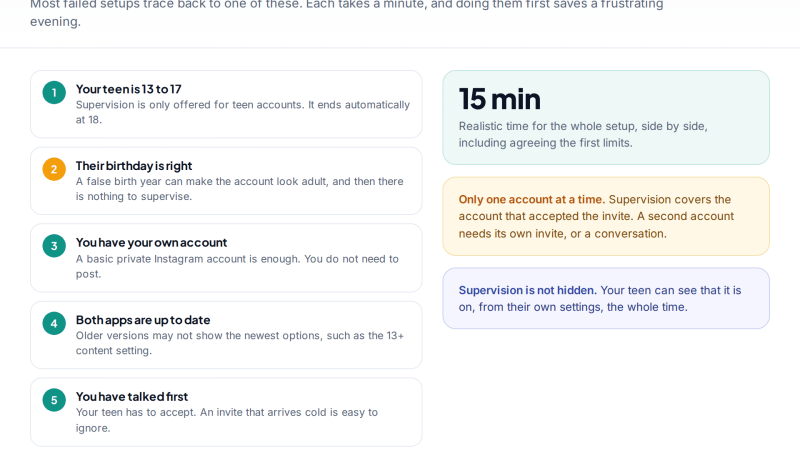This screenshot has width=800, height=450.
Task: Click the 'Both apps are up to date' heading
Action: (x=143, y=320)
